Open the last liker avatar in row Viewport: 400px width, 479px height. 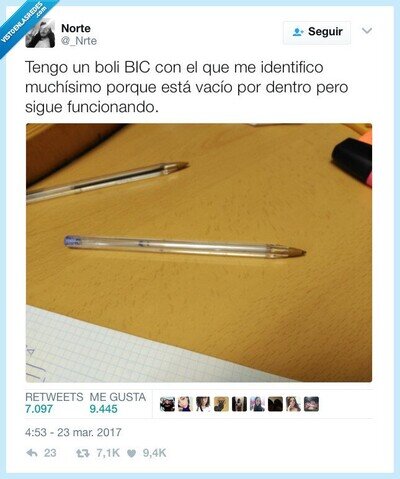point(311,404)
